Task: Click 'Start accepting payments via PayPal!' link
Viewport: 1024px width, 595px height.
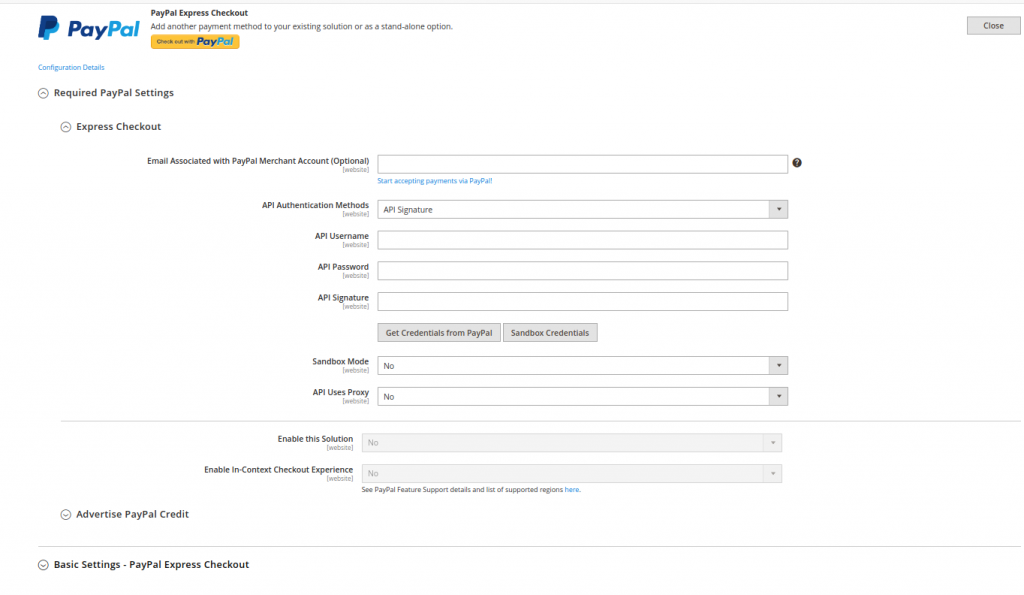Action: click(434, 181)
